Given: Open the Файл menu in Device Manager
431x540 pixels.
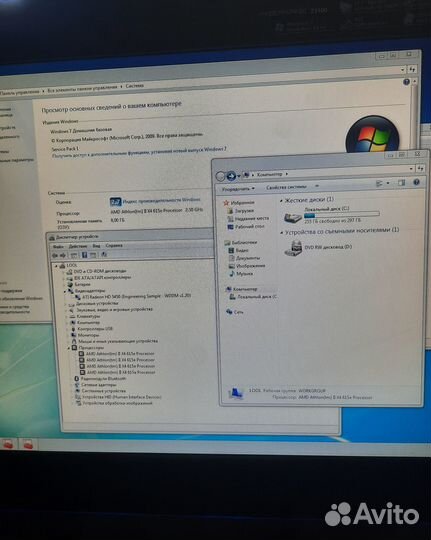Looking at the screenshot, I should pos(58,247).
